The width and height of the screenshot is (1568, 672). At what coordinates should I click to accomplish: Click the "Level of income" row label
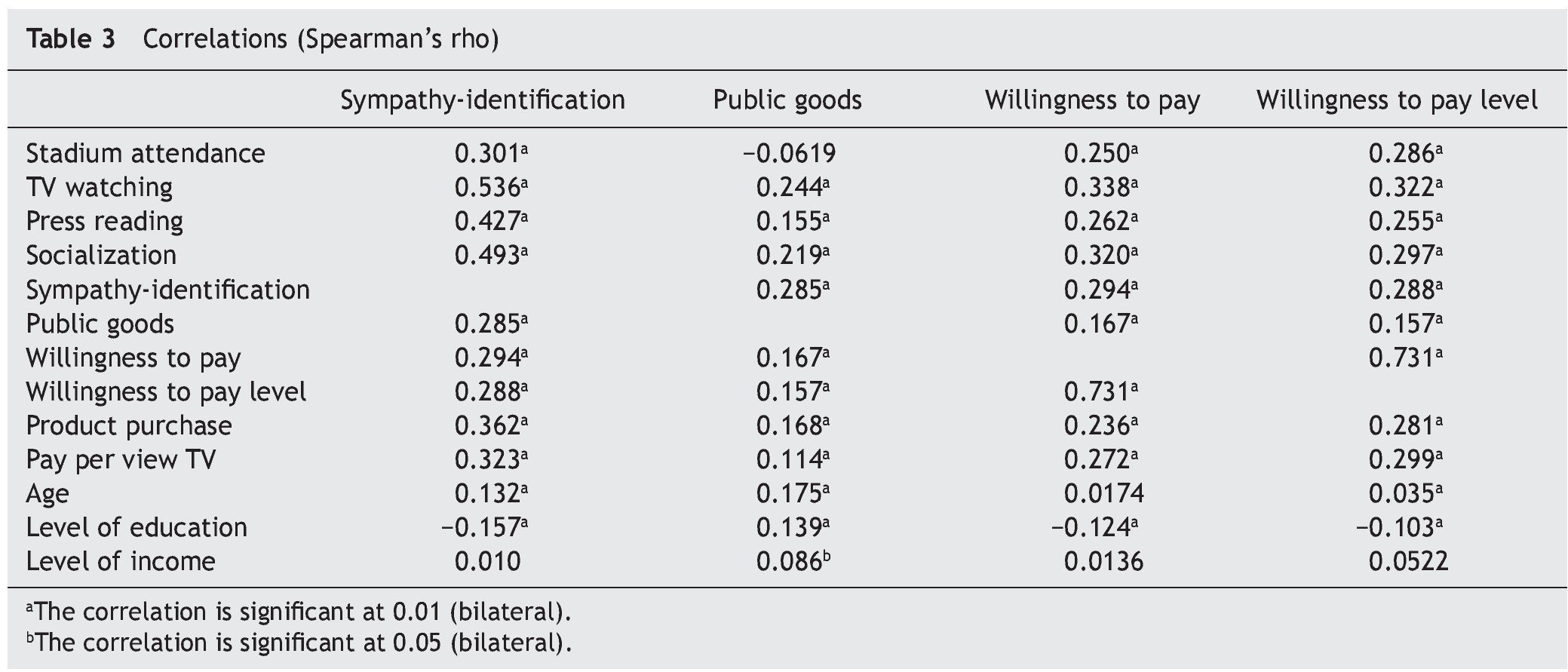(121, 561)
